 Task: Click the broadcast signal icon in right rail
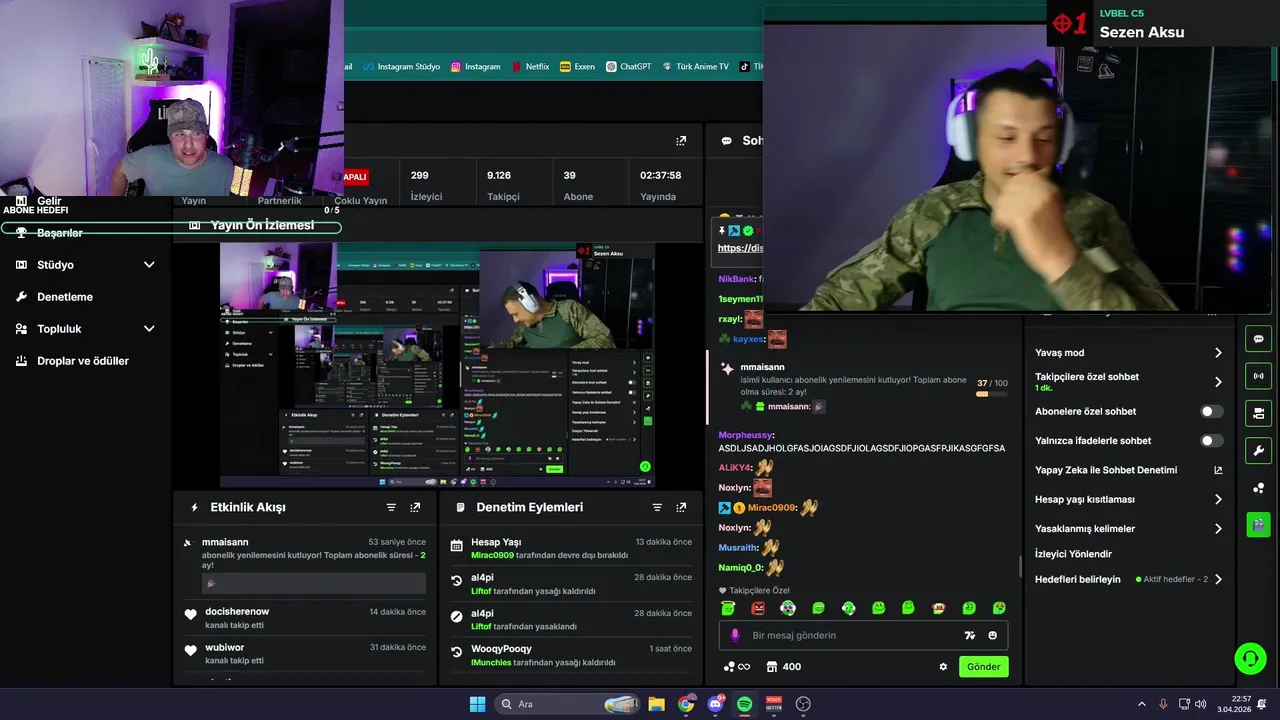tap(1258, 376)
